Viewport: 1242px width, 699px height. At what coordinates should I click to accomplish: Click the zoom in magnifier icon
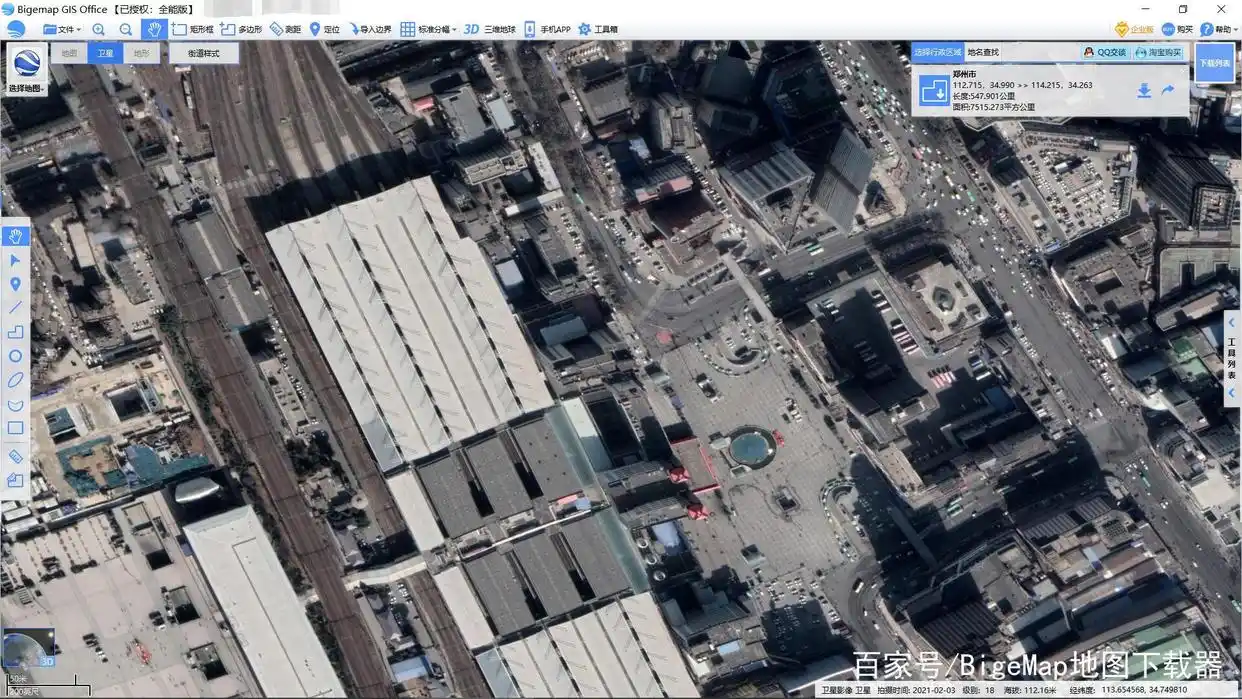98,29
